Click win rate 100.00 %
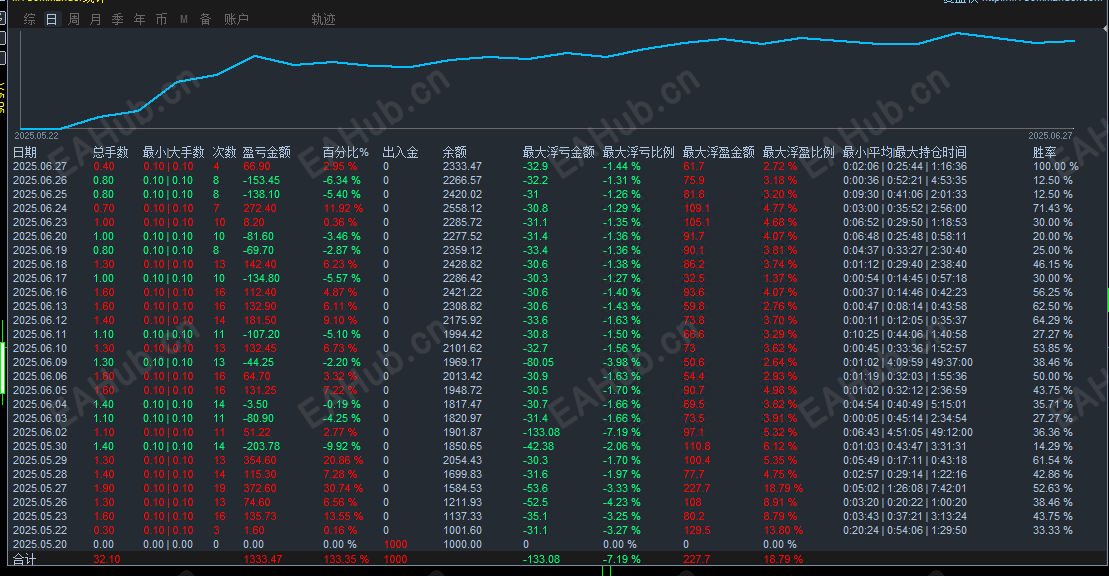Screen dimensions: 1109x576 (1056, 166)
